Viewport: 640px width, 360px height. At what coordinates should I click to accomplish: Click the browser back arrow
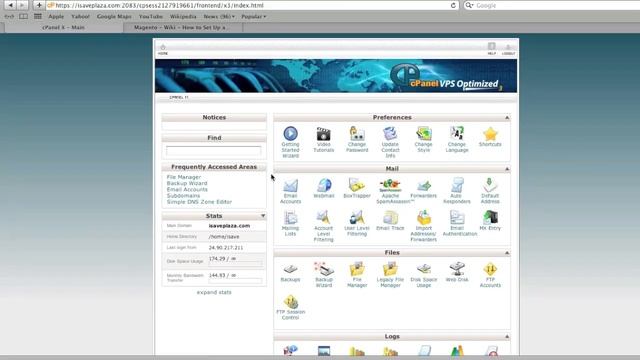tap(10, 5)
